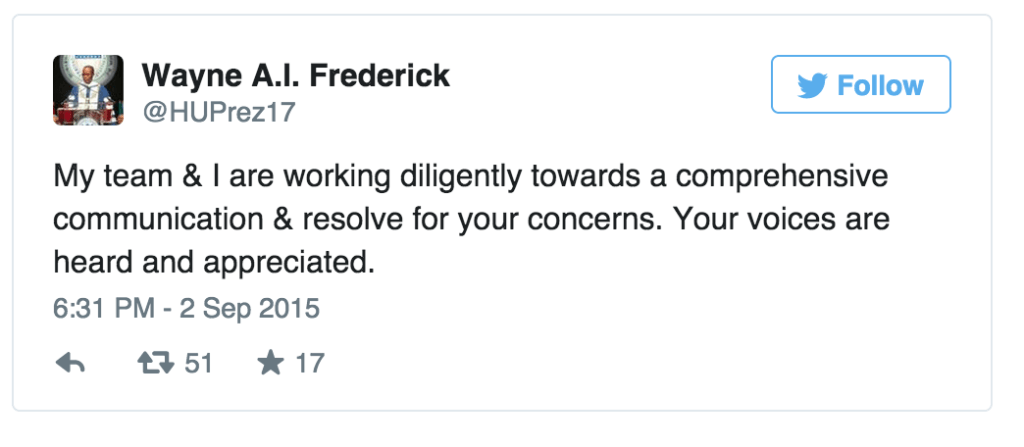Click the Twitter bird icon in Follow button
1024x447 pixels.
811,86
